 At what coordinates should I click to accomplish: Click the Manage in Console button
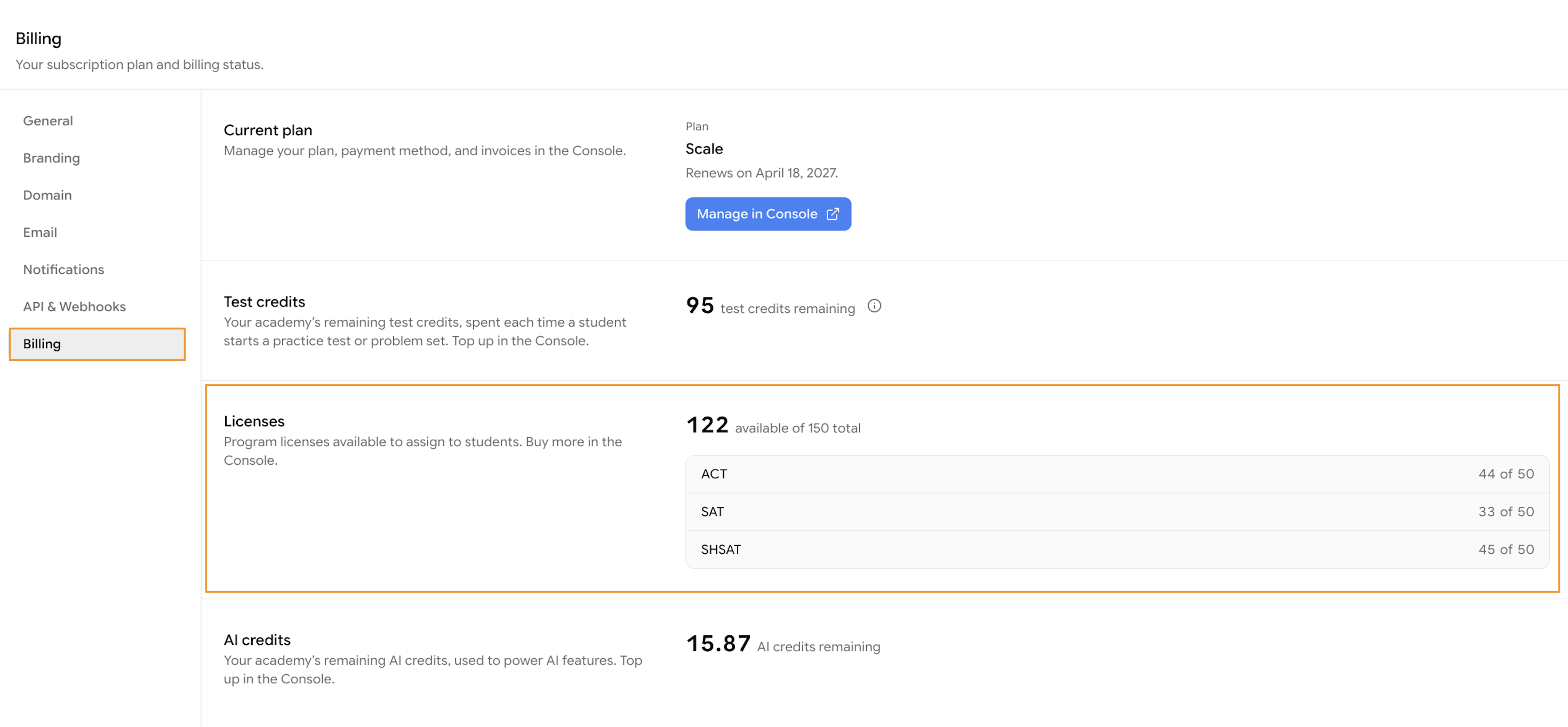(767, 214)
